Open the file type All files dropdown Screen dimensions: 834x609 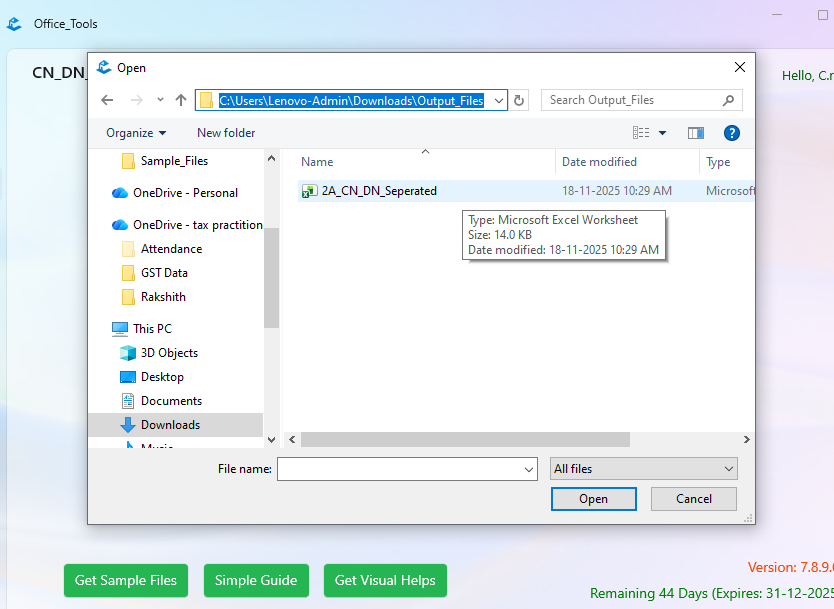click(x=644, y=468)
